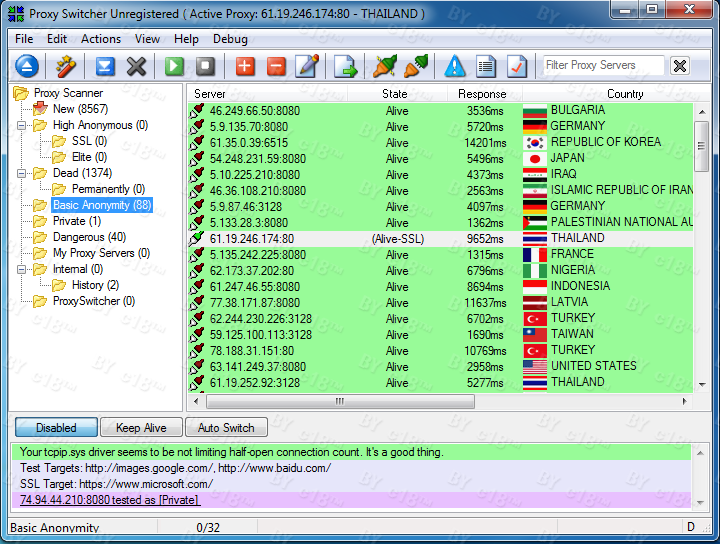Viewport: 720px width, 544px height.
Task: Click the black X delete icon in toolbar
Action: pyautogui.click(x=136, y=67)
